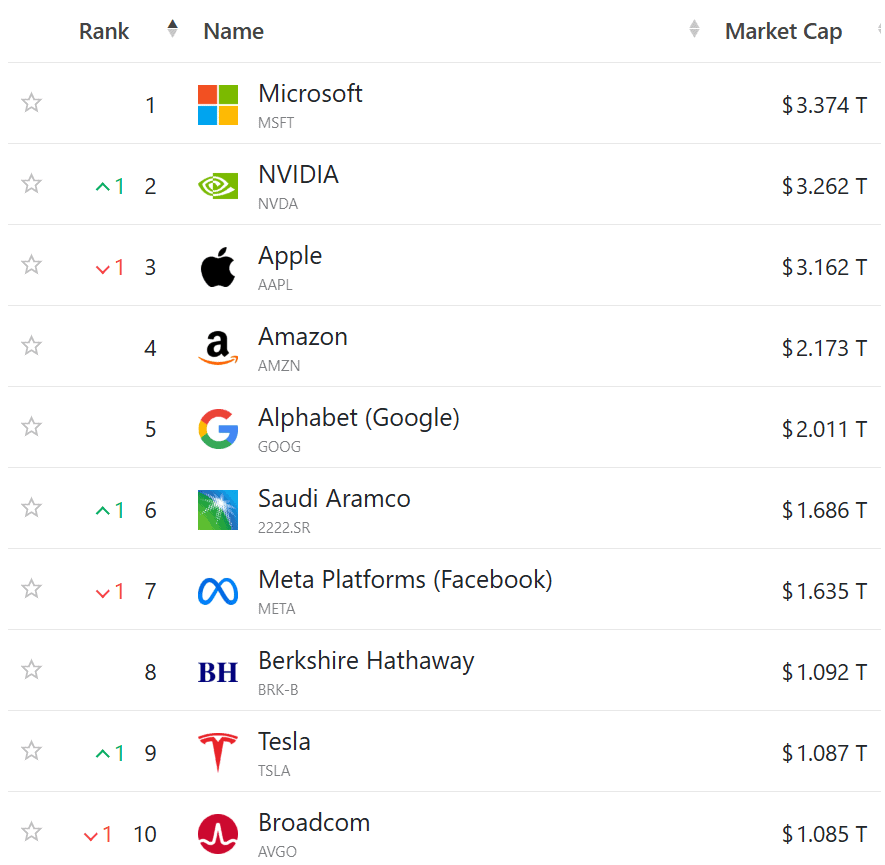Open the Meta Platforms (Facebook) link
The width and height of the screenshot is (885, 865).
click(404, 580)
